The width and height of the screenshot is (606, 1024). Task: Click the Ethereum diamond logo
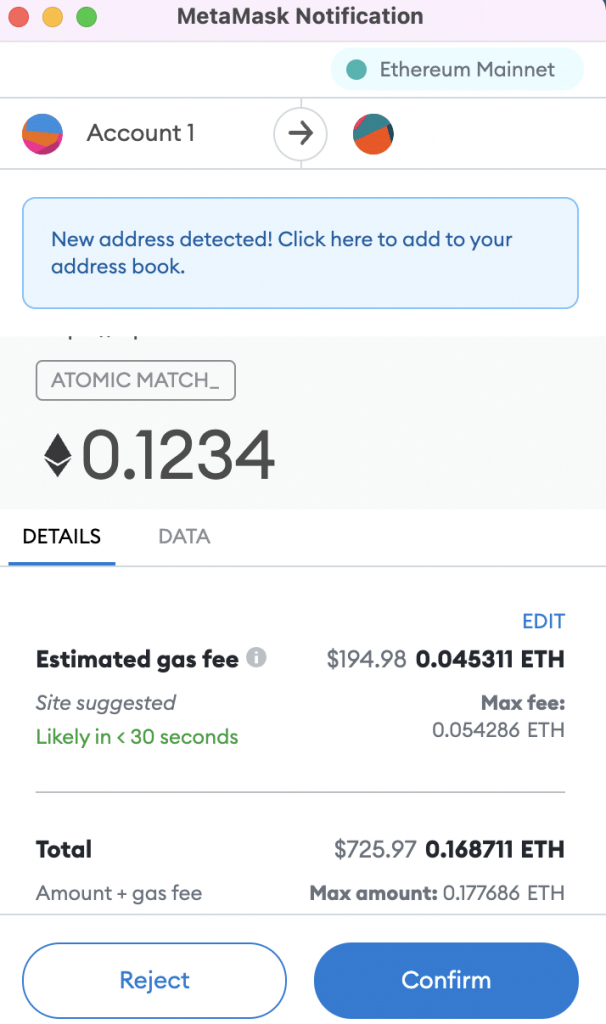coord(57,455)
